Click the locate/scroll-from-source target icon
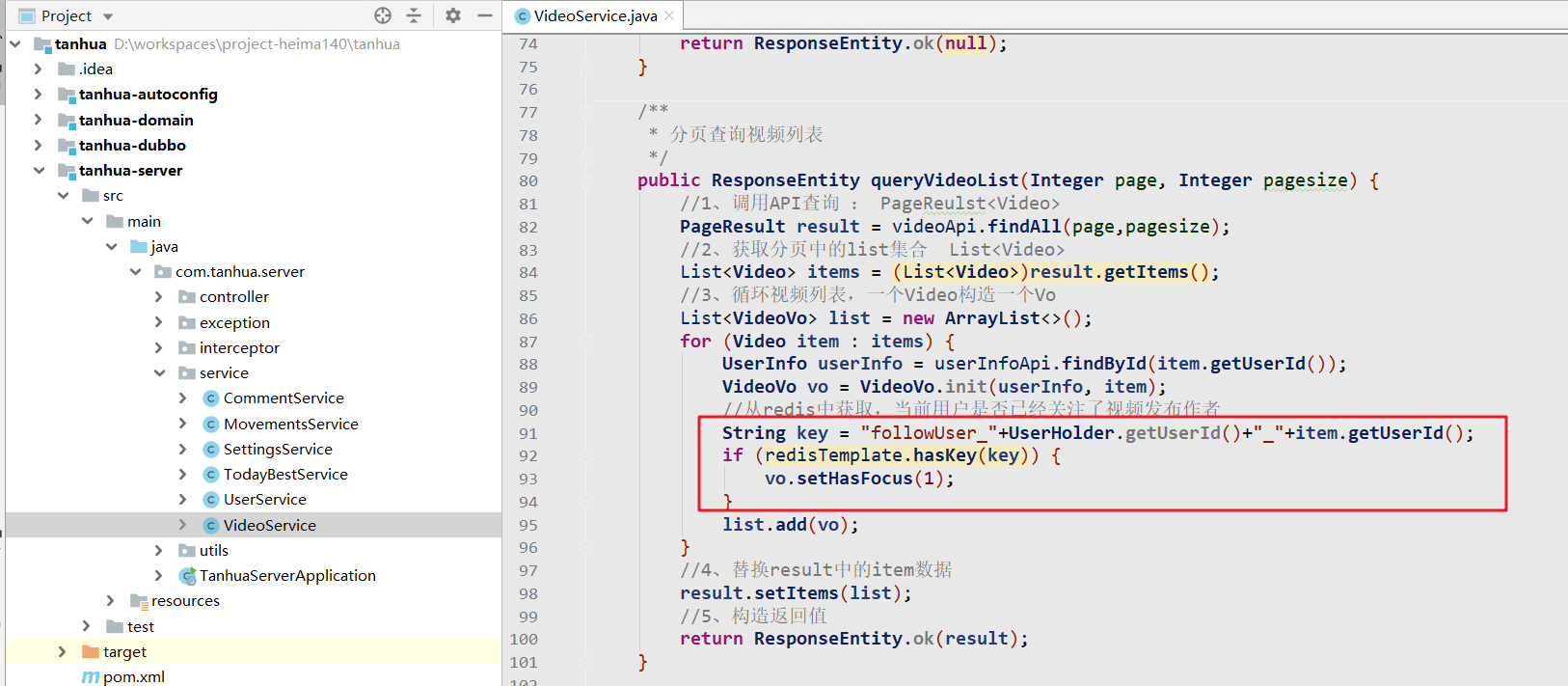The width and height of the screenshot is (1568, 686). tap(383, 15)
